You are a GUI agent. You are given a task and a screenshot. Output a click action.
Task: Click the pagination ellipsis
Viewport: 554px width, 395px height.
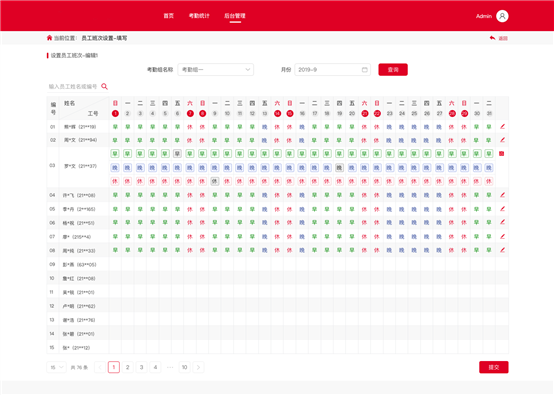170,367
